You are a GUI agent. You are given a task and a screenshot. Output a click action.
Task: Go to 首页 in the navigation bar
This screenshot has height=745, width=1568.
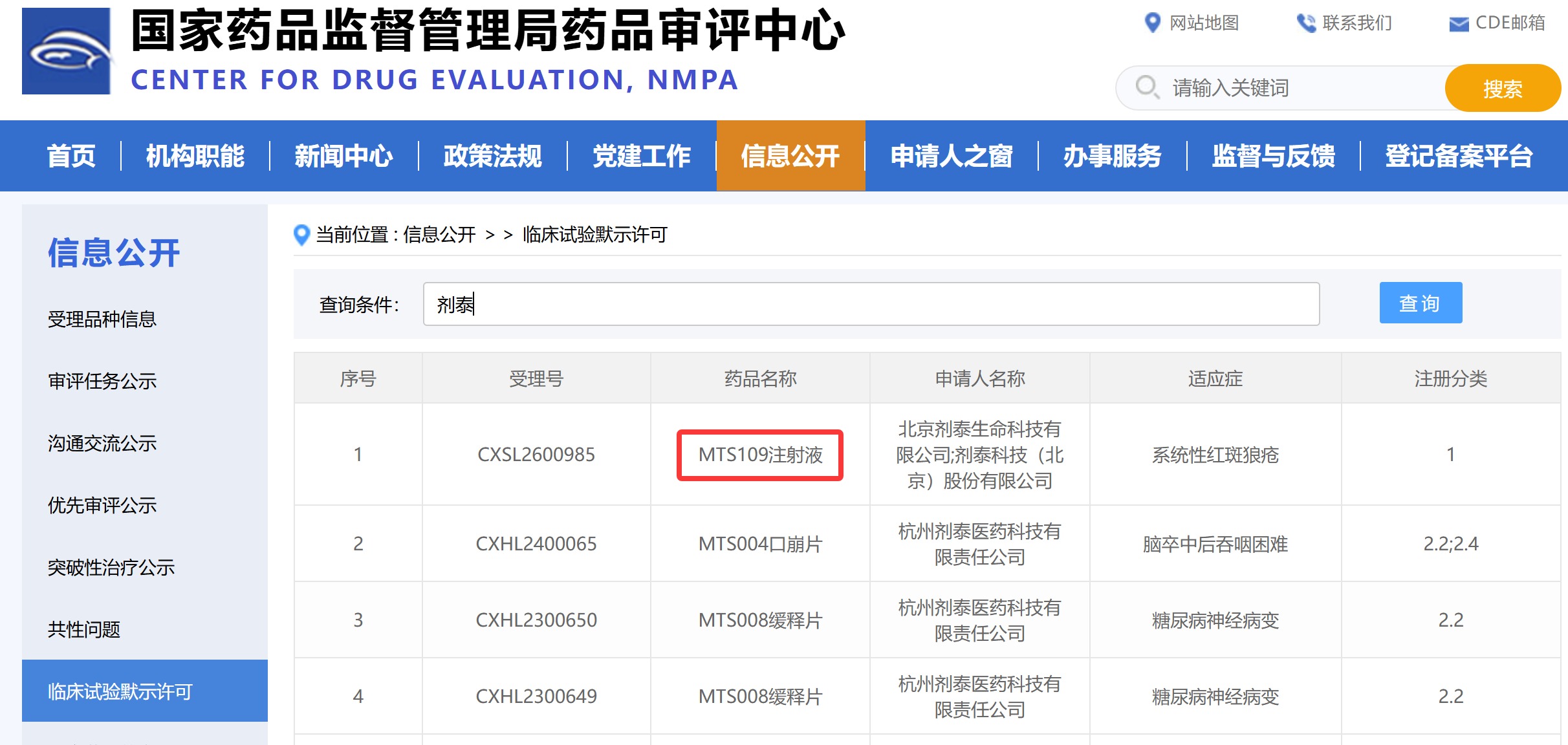[71, 156]
